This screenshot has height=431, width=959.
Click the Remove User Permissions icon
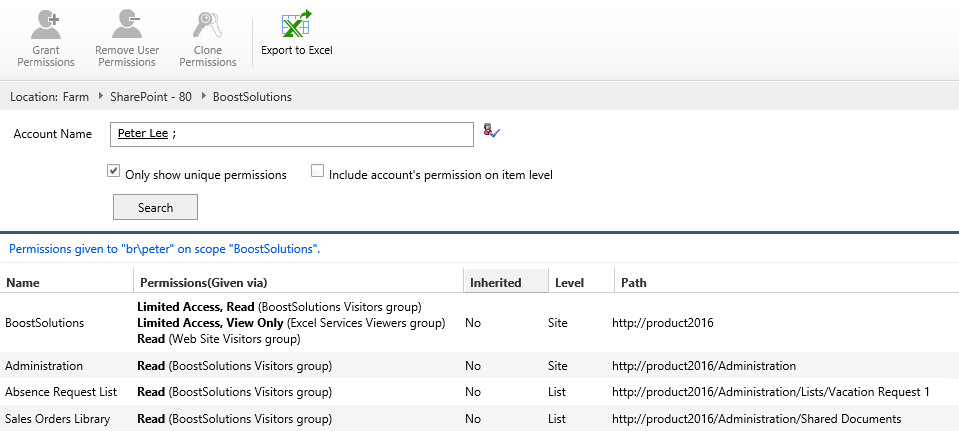pos(127,24)
